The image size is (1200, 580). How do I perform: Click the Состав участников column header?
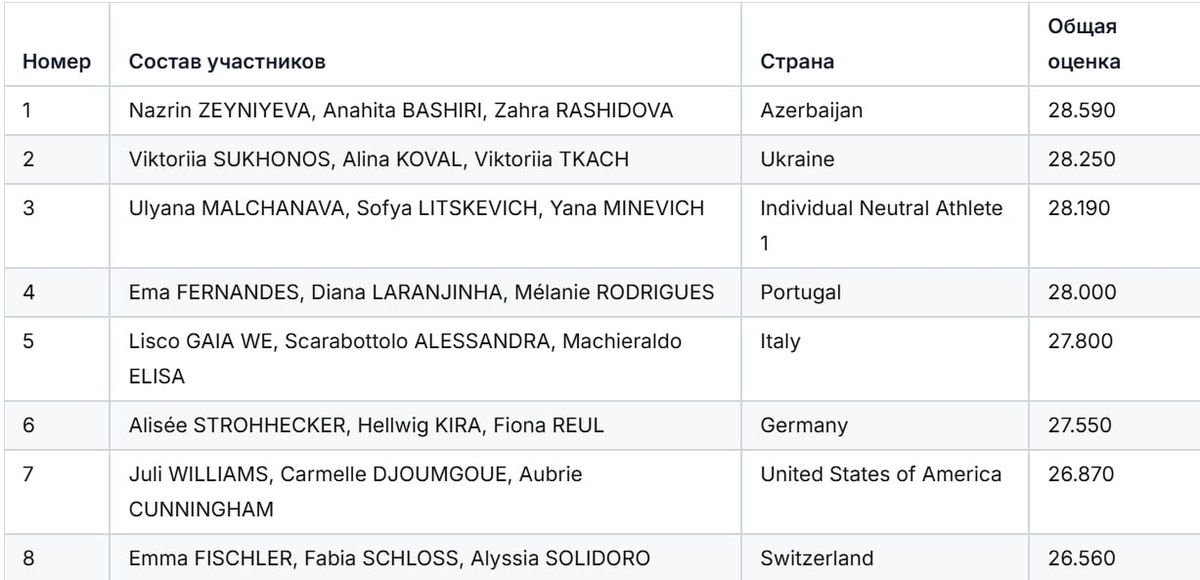[227, 62]
